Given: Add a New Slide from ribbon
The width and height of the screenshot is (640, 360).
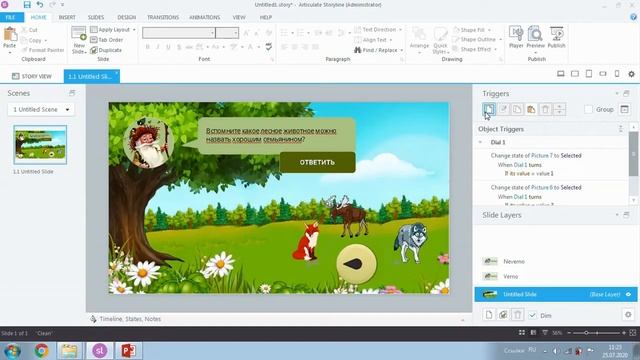Looking at the screenshot, I should click(x=78, y=40).
